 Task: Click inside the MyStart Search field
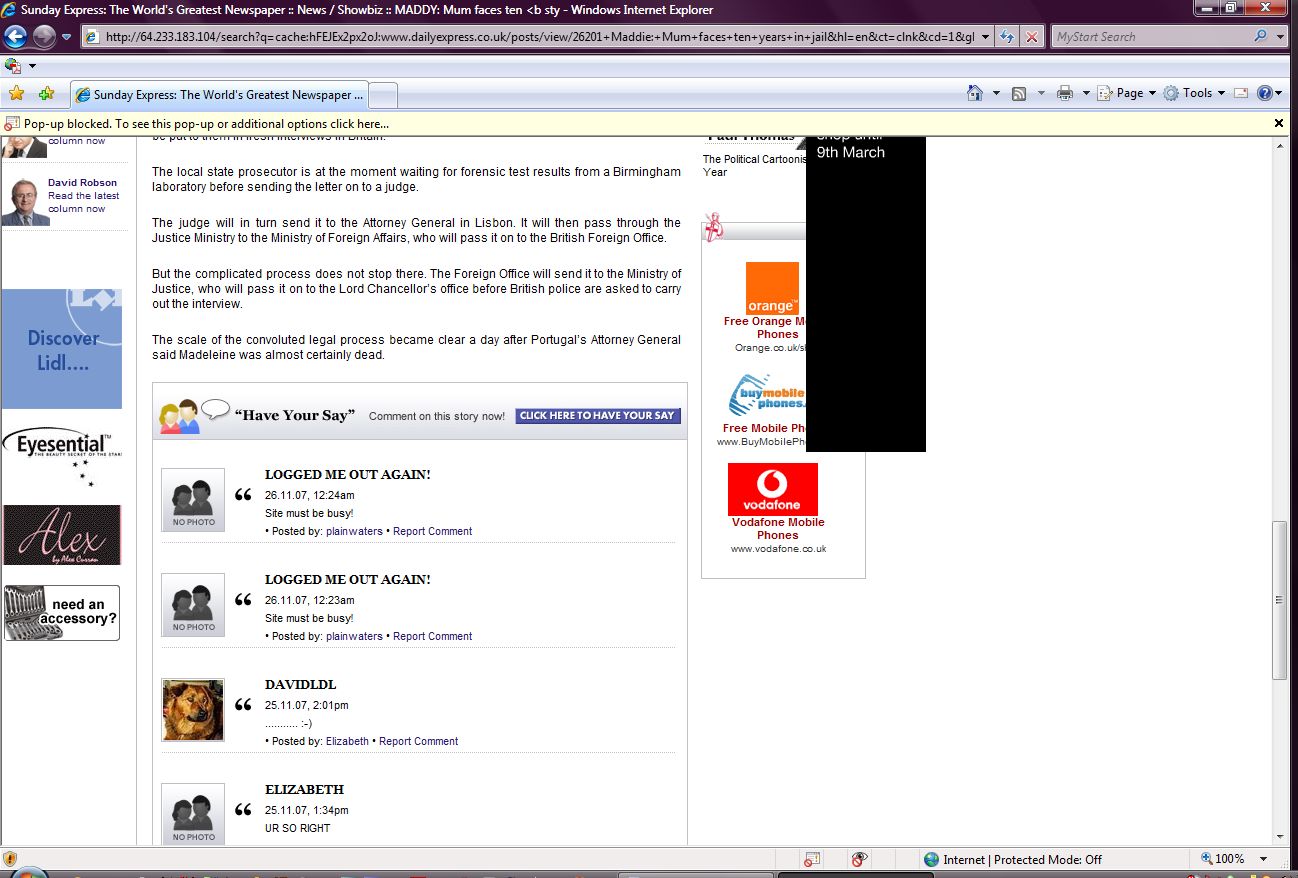(1150, 37)
